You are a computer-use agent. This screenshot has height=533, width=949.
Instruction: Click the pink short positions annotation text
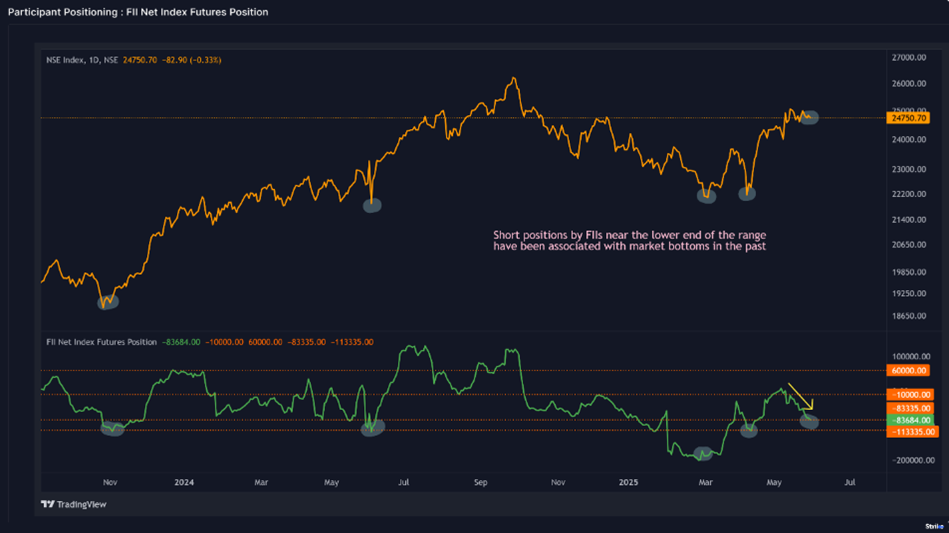pyautogui.click(x=629, y=240)
